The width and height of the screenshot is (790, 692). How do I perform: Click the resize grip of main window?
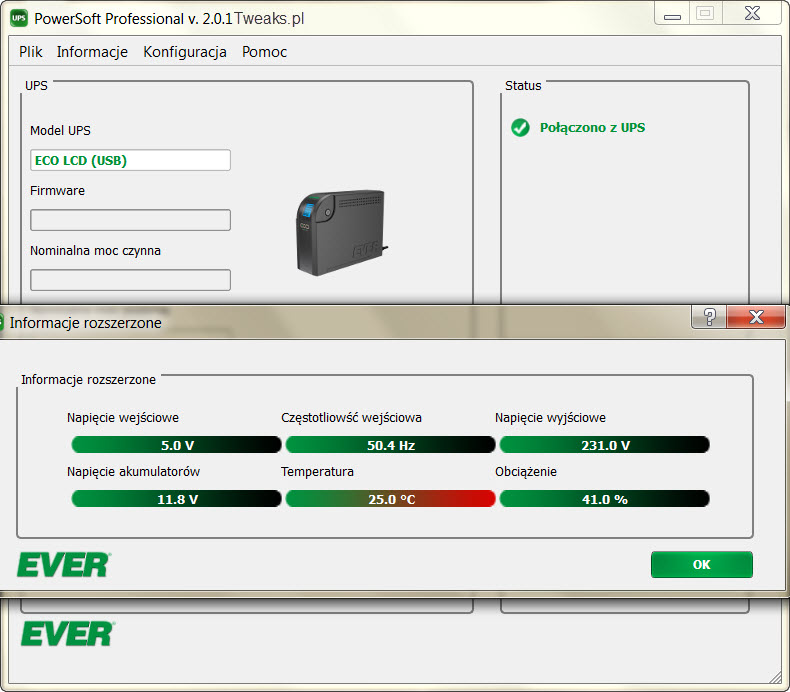tap(776, 678)
